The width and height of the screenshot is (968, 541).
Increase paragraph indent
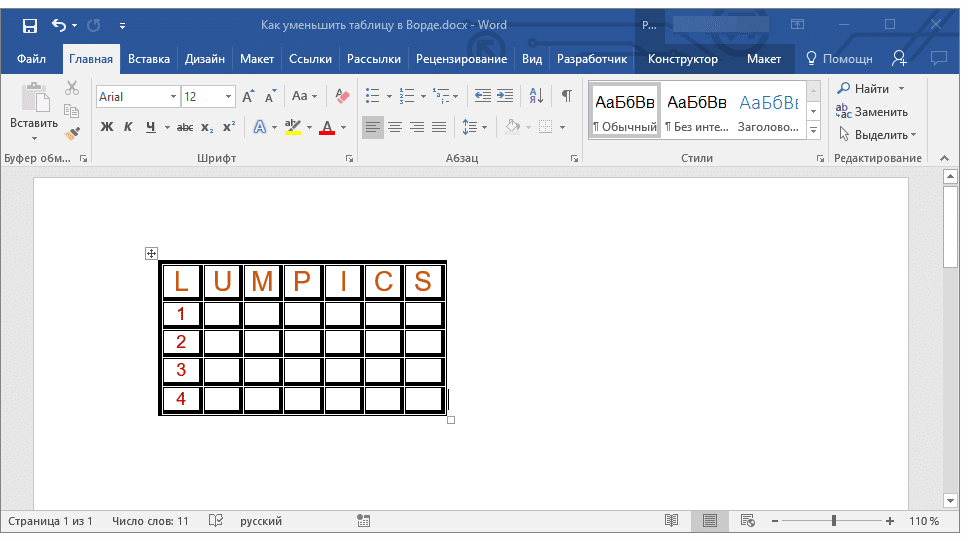[505, 96]
